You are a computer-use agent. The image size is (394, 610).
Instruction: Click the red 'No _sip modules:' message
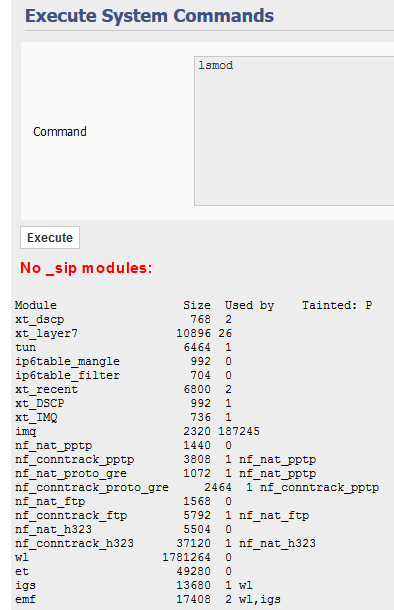click(86, 268)
